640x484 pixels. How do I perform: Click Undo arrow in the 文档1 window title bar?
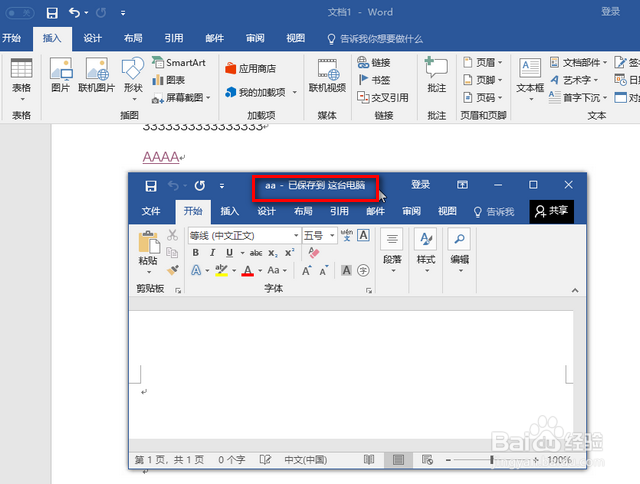coord(74,13)
